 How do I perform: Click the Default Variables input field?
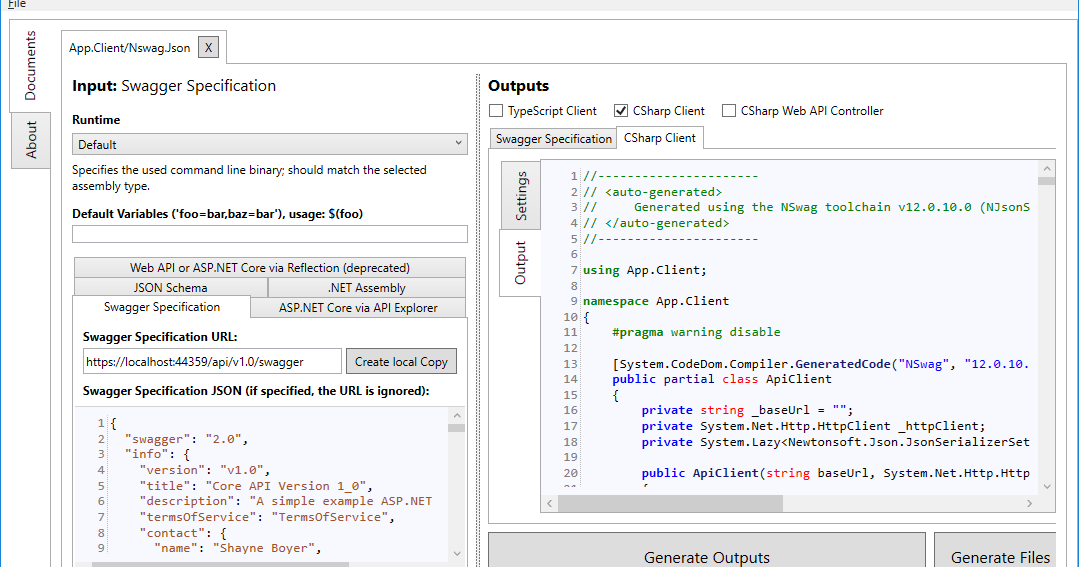pyautogui.click(x=270, y=234)
